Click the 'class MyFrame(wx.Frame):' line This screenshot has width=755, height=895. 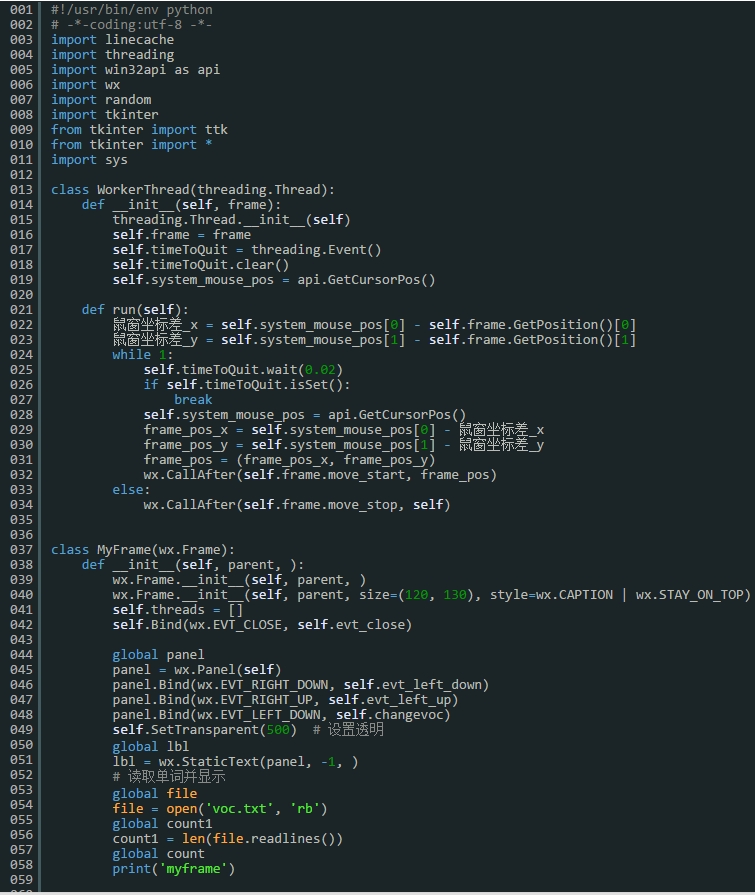click(x=143, y=550)
